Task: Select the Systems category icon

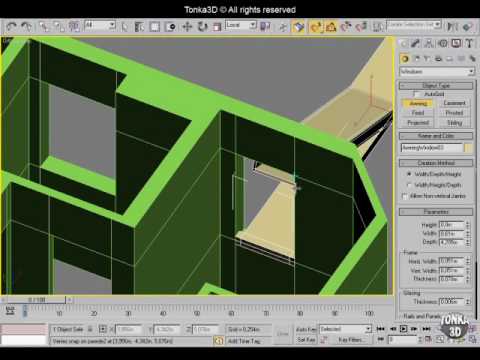Action: point(472,59)
